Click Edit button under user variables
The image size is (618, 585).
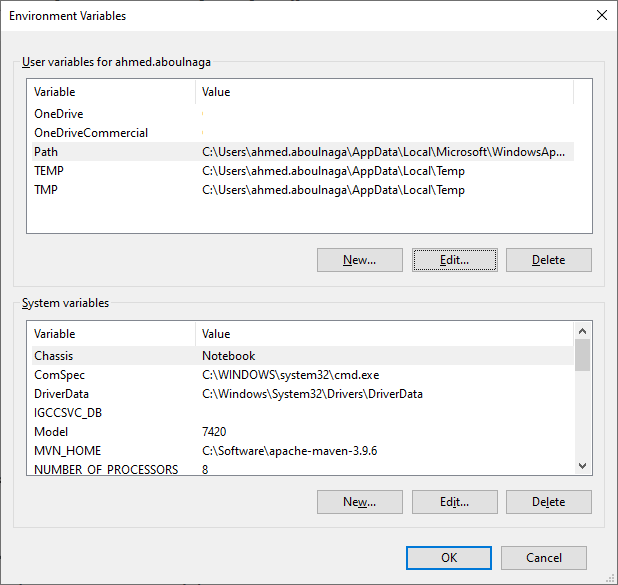coord(454,260)
